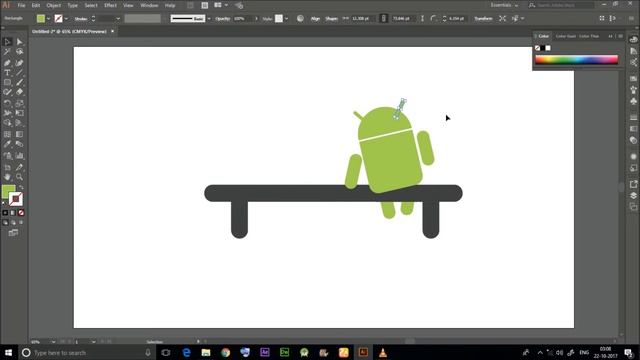The height and width of the screenshot is (360, 640).
Task: Select the Zoom tool
Action: coord(20,177)
